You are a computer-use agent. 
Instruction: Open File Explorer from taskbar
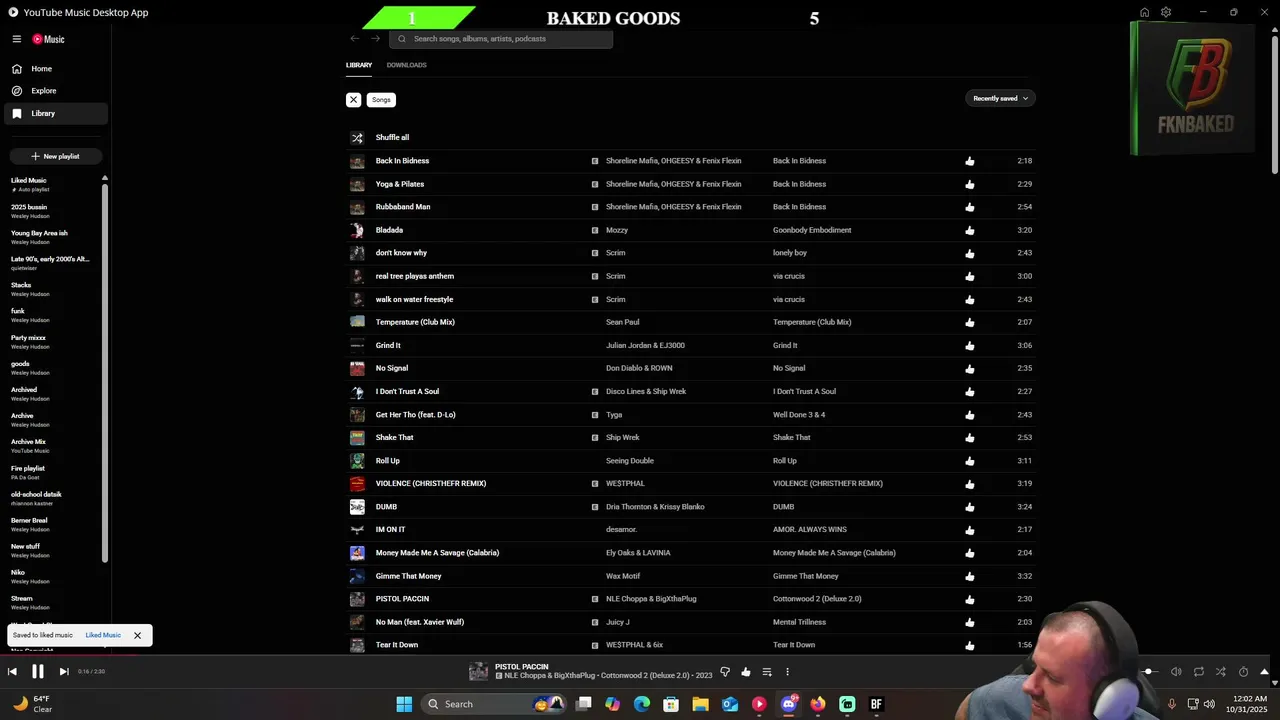(700, 704)
